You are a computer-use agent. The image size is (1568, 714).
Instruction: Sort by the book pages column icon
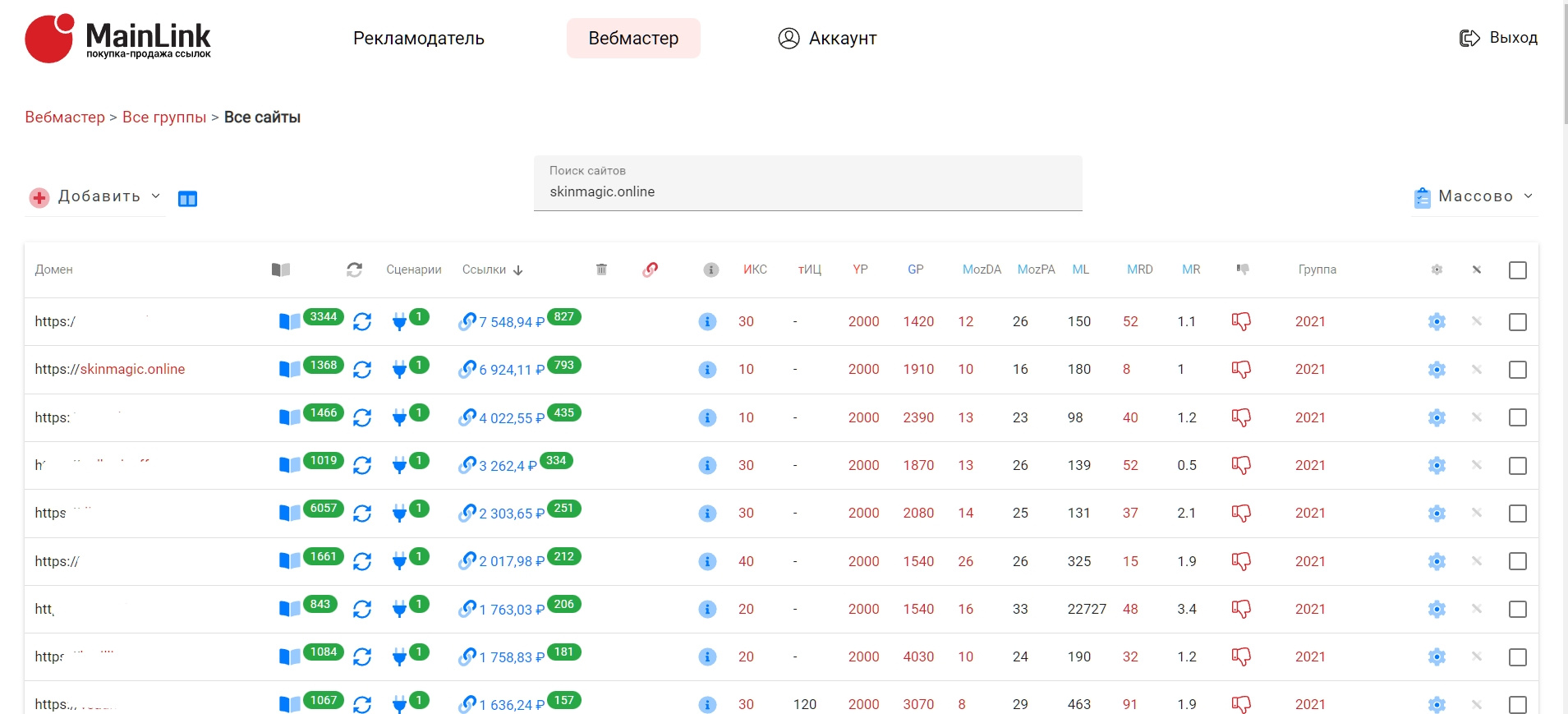(281, 269)
